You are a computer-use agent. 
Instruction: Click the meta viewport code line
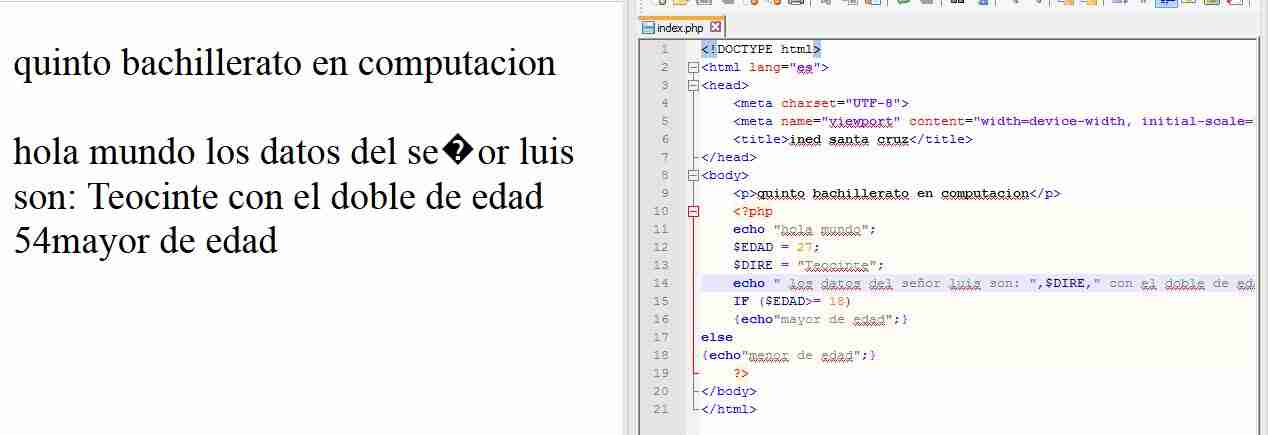(x=994, y=121)
